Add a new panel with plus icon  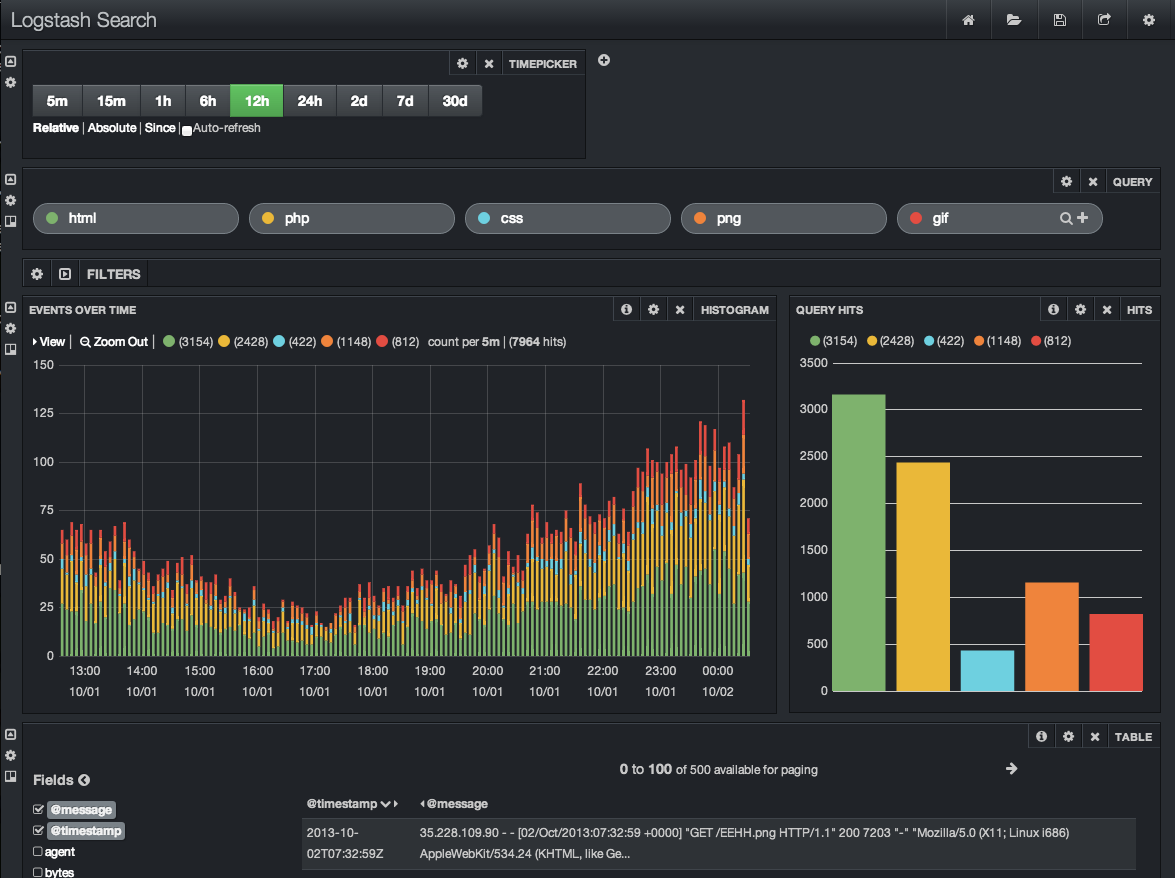pyautogui.click(x=603, y=60)
